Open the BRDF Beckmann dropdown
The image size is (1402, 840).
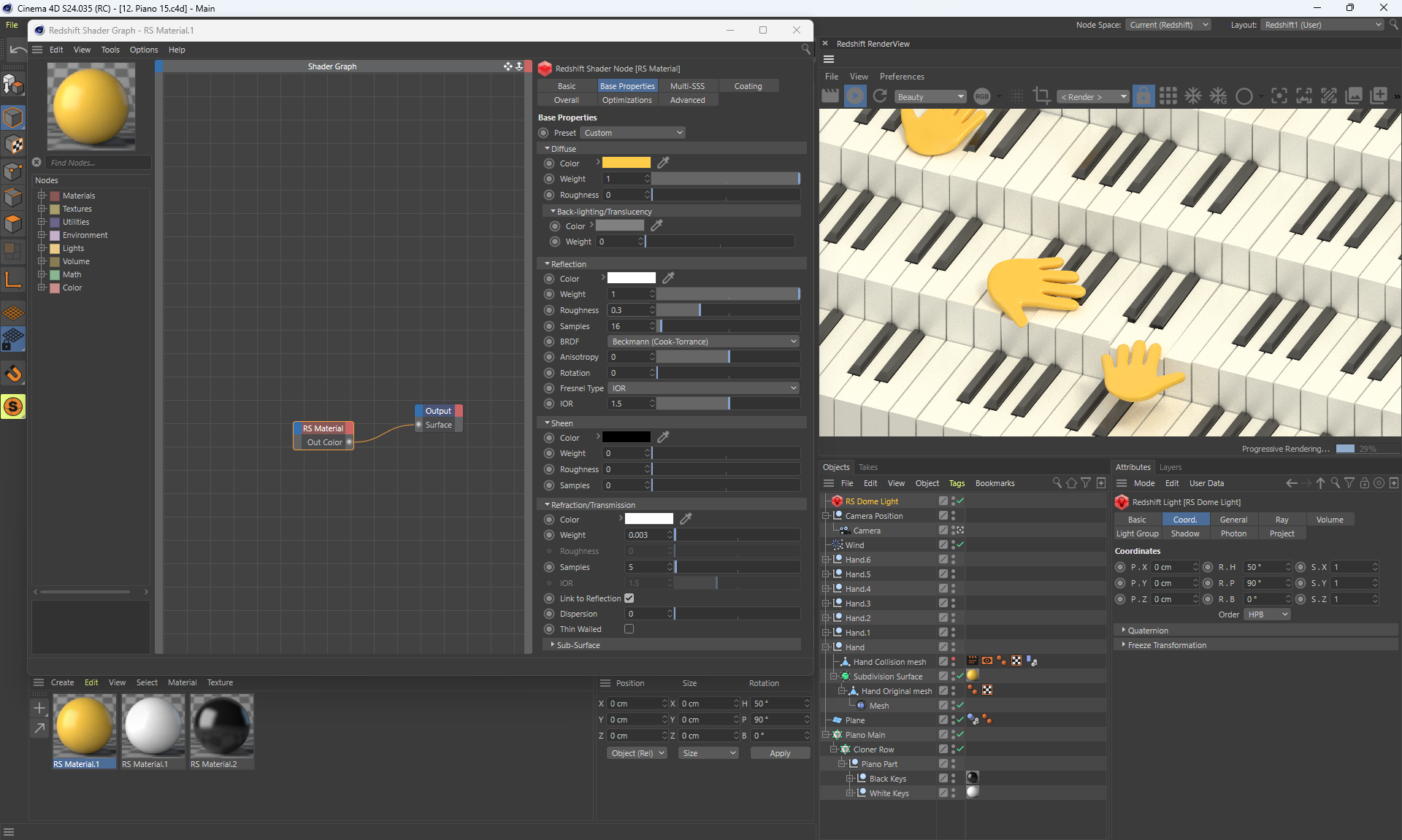704,342
